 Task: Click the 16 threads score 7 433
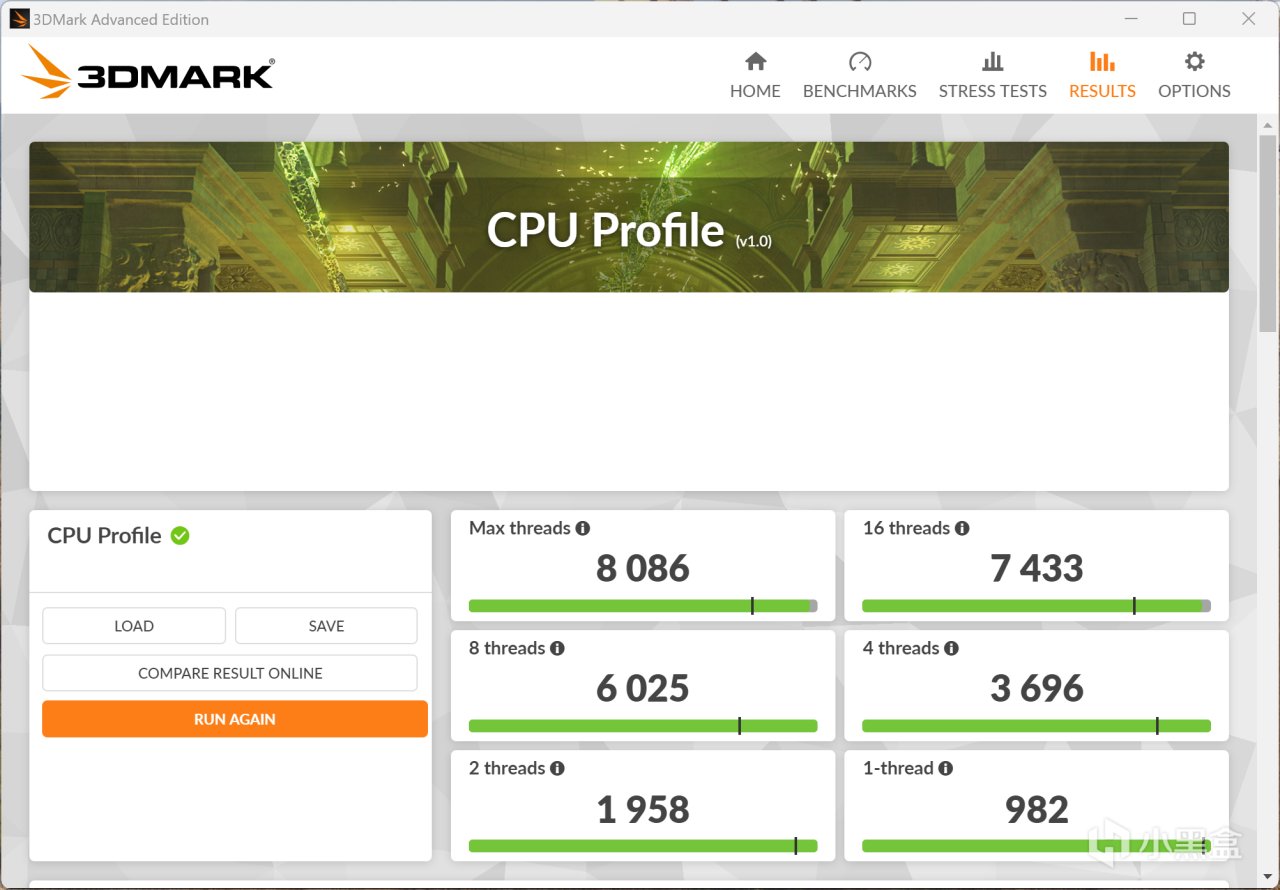[x=1037, y=568]
